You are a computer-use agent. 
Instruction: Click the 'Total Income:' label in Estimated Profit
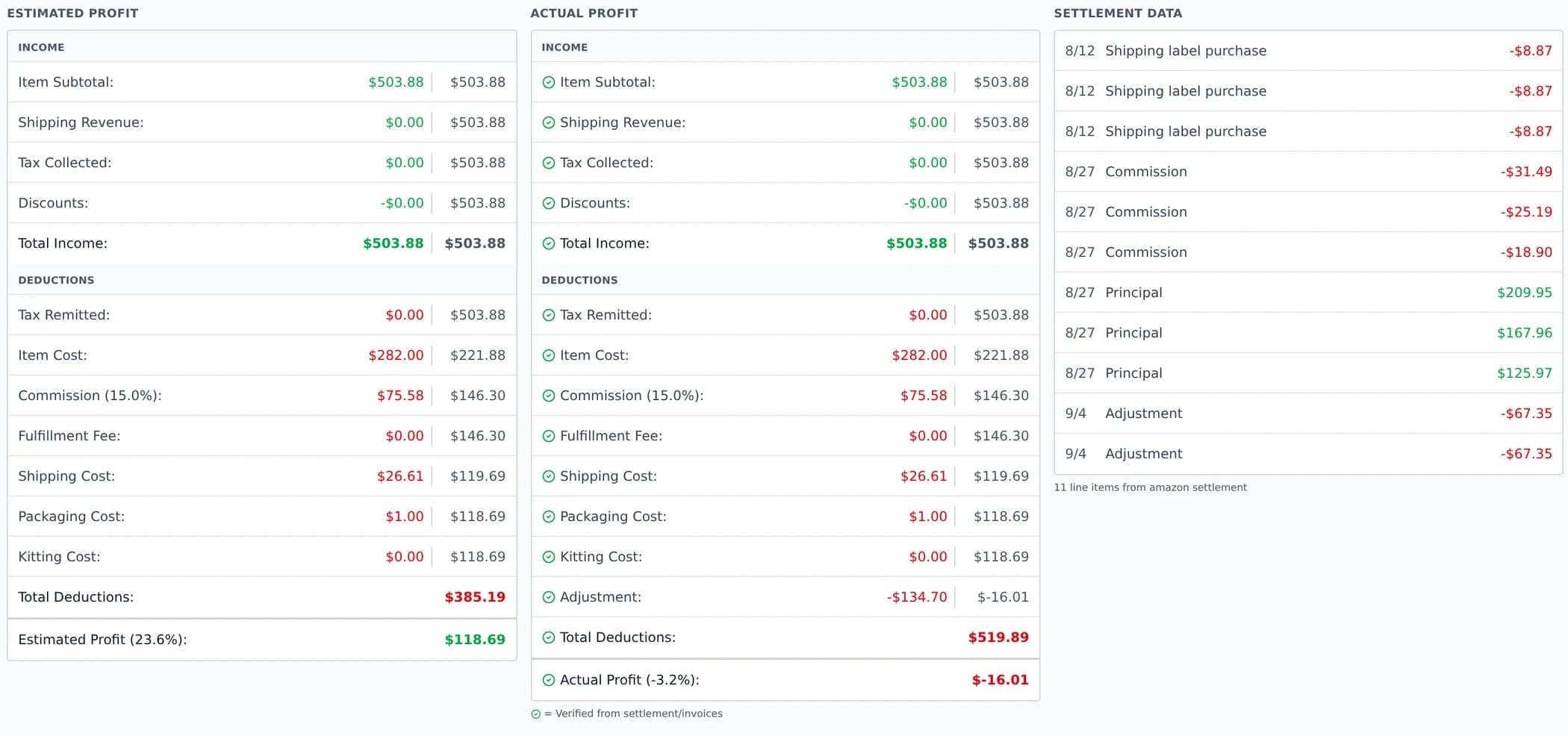pos(63,243)
